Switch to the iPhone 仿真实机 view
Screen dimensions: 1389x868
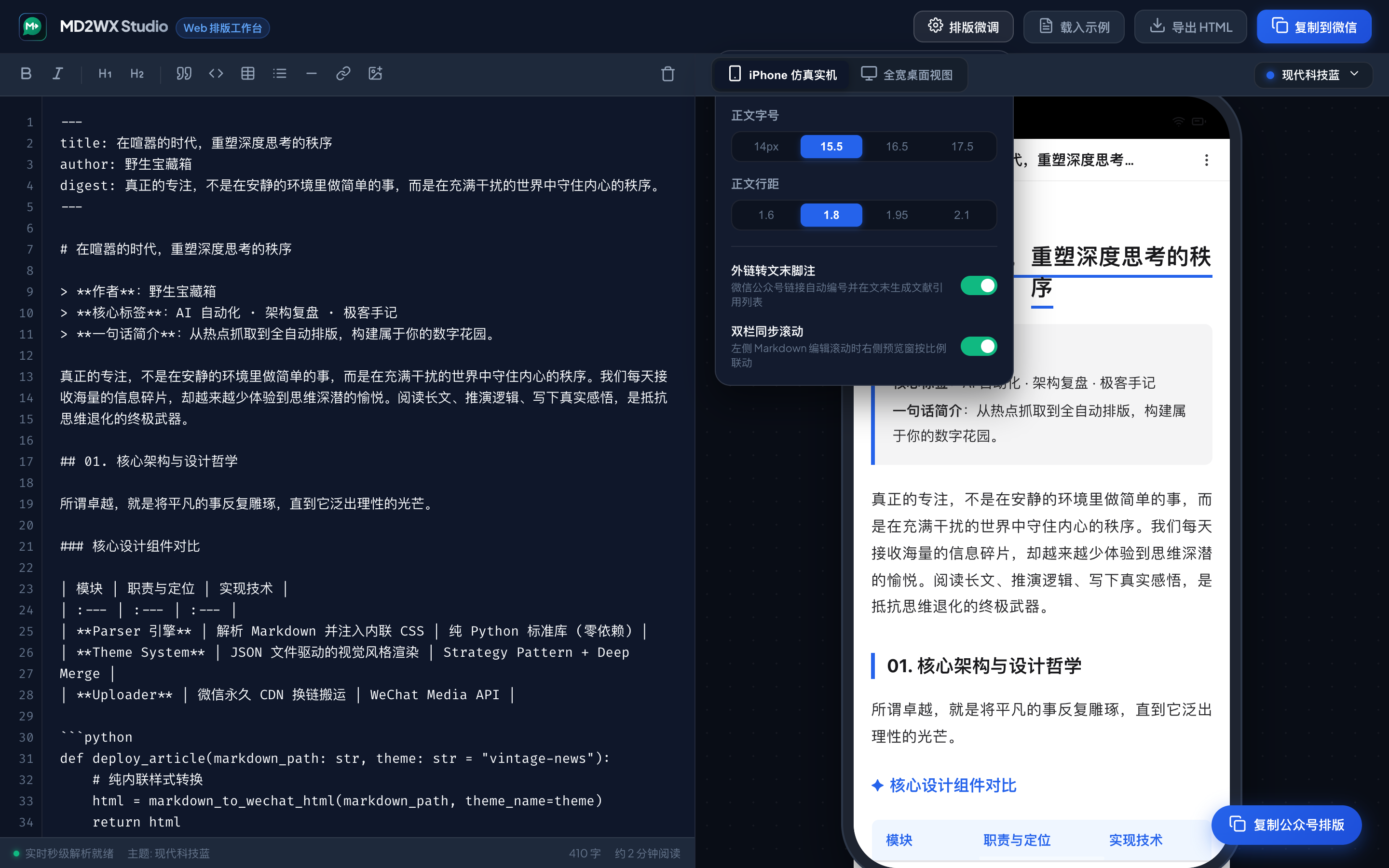[782, 75]
